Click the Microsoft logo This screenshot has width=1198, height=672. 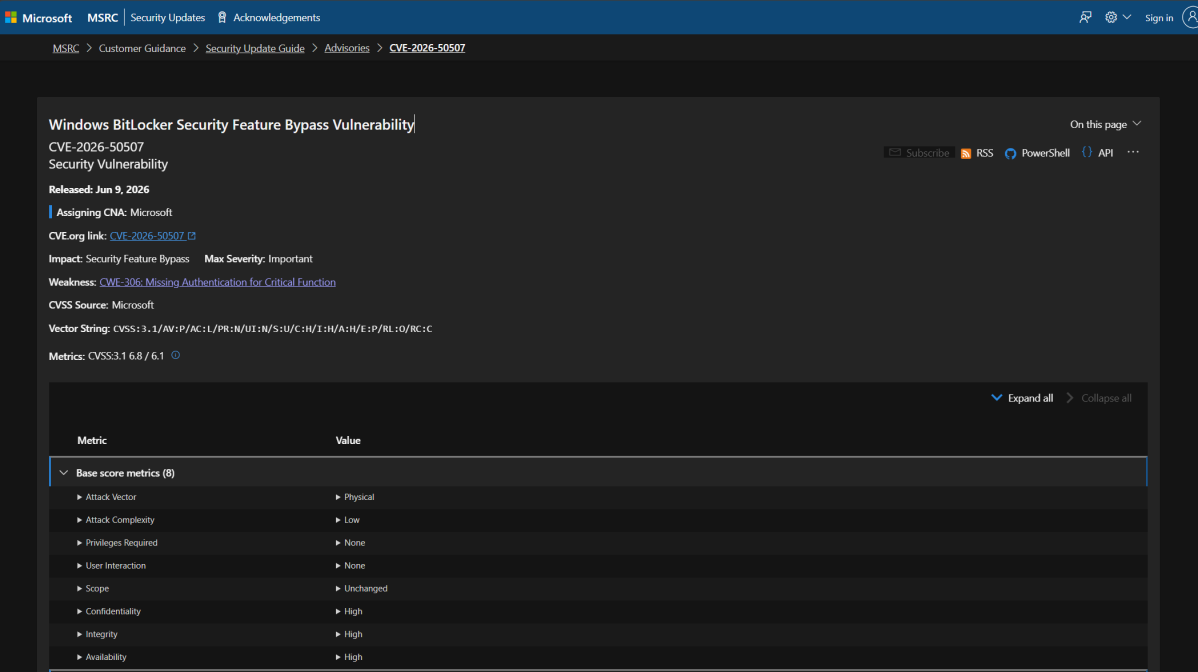[38, 18]
